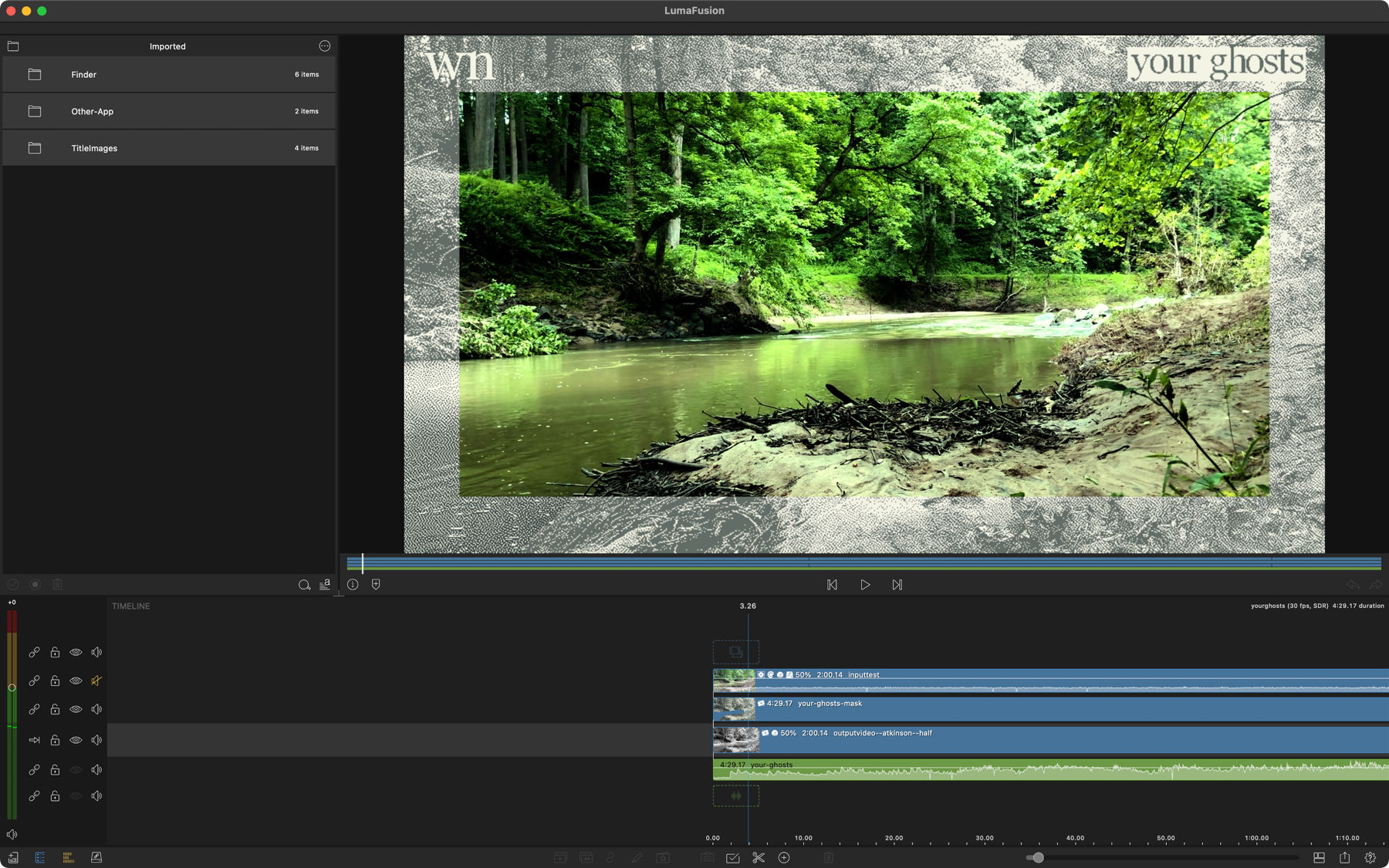Lock the your-ghosts audio track
1389x868 pixels.
(55, 770)
